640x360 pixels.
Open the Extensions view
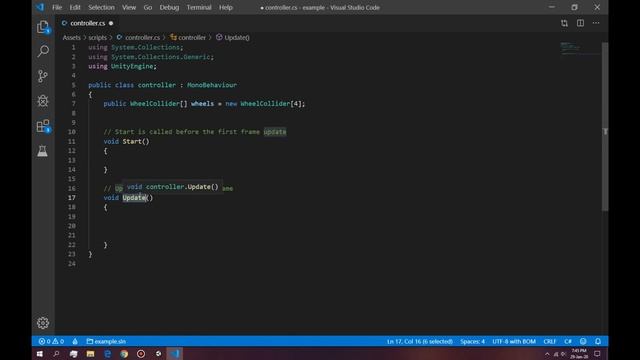[x=43, y=126]
